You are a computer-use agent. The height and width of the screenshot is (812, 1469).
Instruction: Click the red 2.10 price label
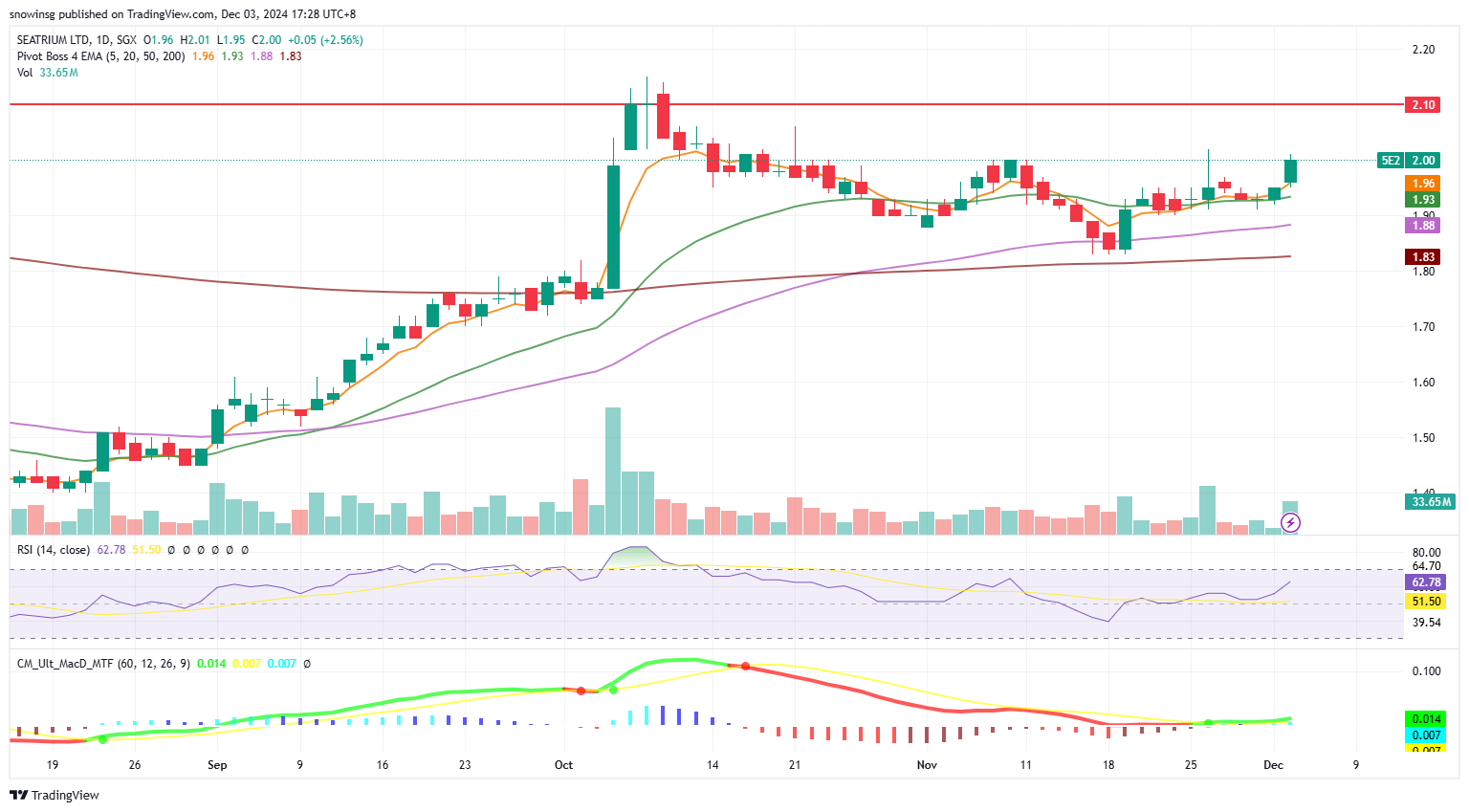point(1423,104)
